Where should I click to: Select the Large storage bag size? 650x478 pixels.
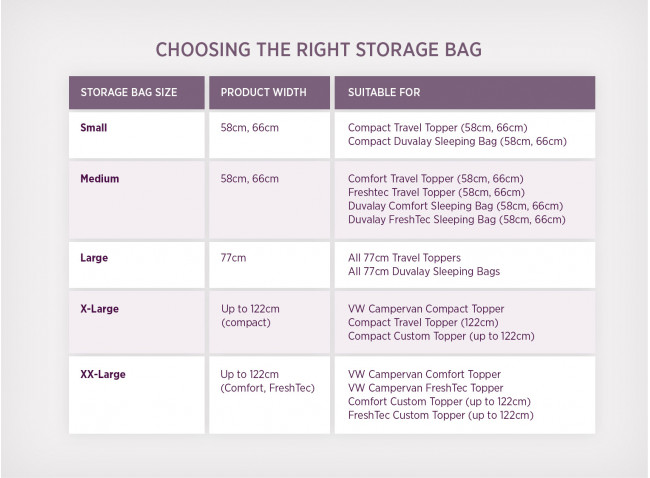coord(94,258)
